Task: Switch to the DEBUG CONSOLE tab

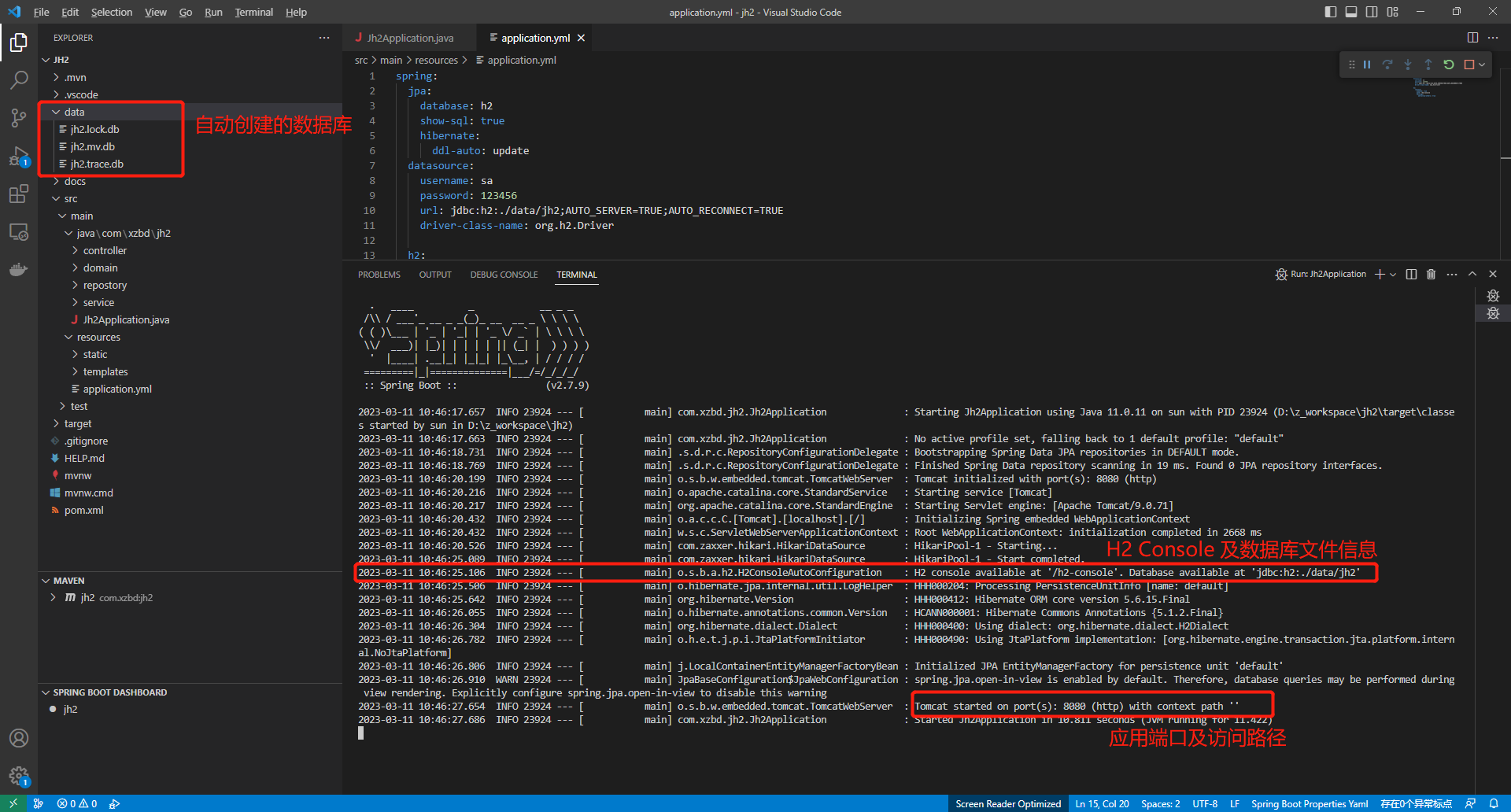Action: [504, 275]
